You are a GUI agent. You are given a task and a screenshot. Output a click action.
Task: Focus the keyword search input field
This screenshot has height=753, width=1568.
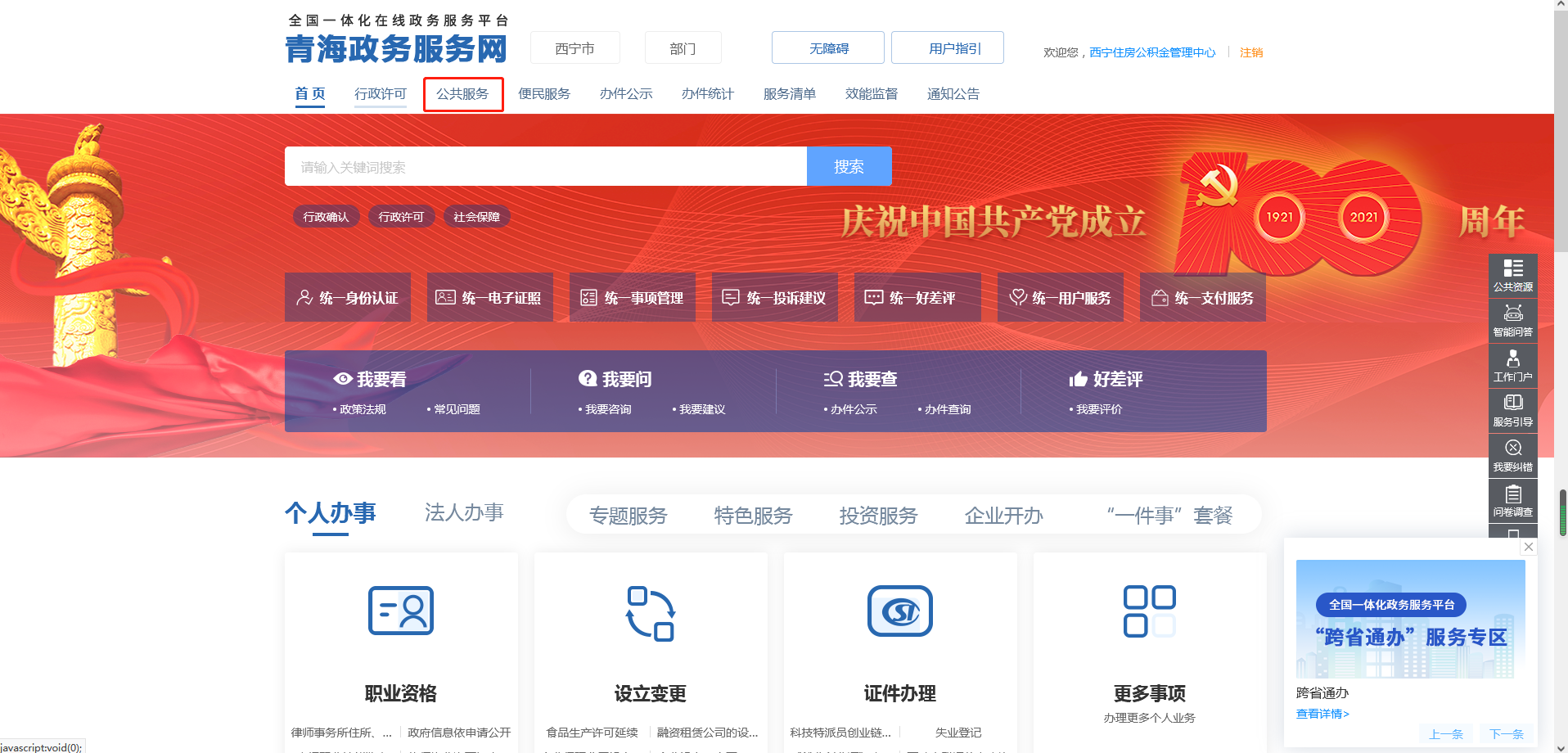(x=546, y=166)
